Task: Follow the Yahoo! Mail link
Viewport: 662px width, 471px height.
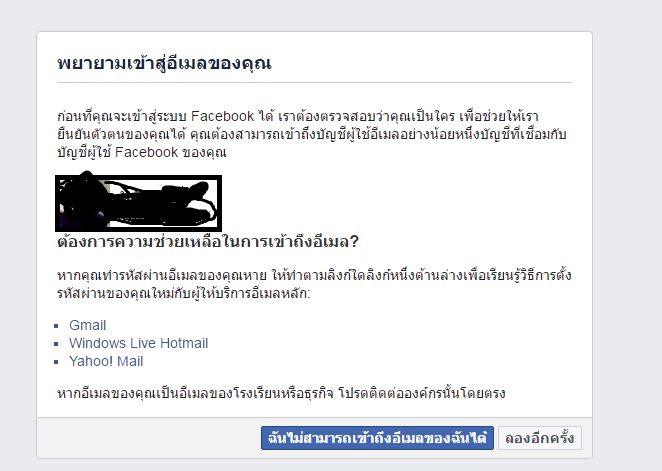Action: point(106,361)
